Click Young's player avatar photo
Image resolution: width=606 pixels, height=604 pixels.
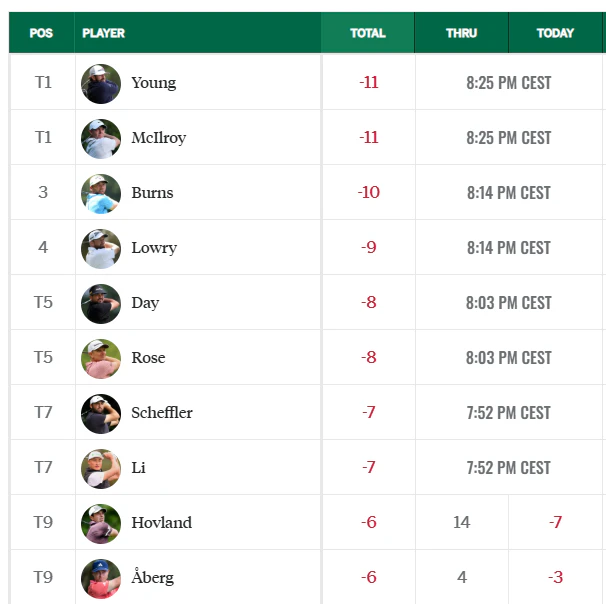[101, 83]
